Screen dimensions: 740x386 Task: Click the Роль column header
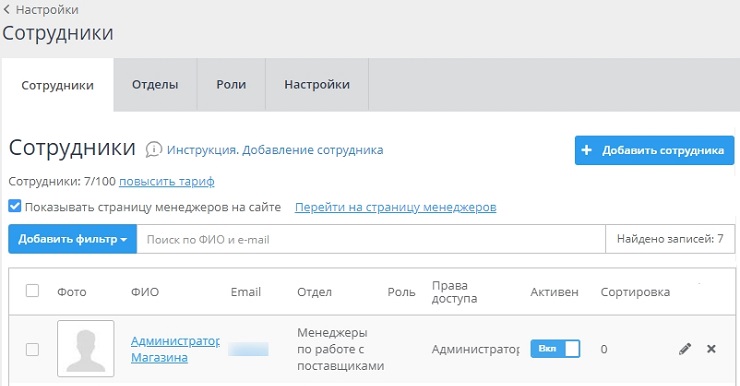[402, 292]
